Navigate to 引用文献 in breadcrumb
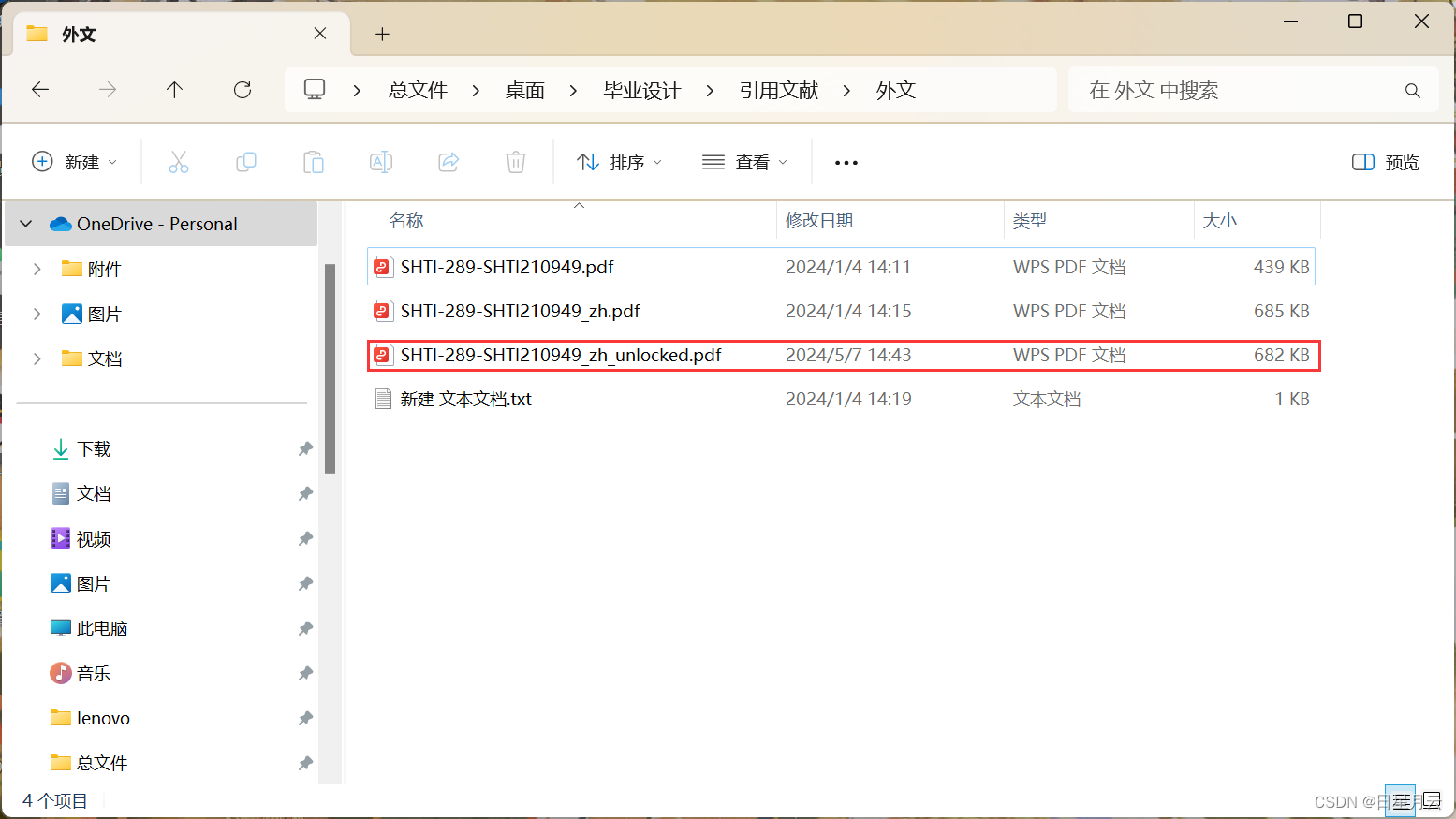 pyautogui.click(x=779, y=90)
